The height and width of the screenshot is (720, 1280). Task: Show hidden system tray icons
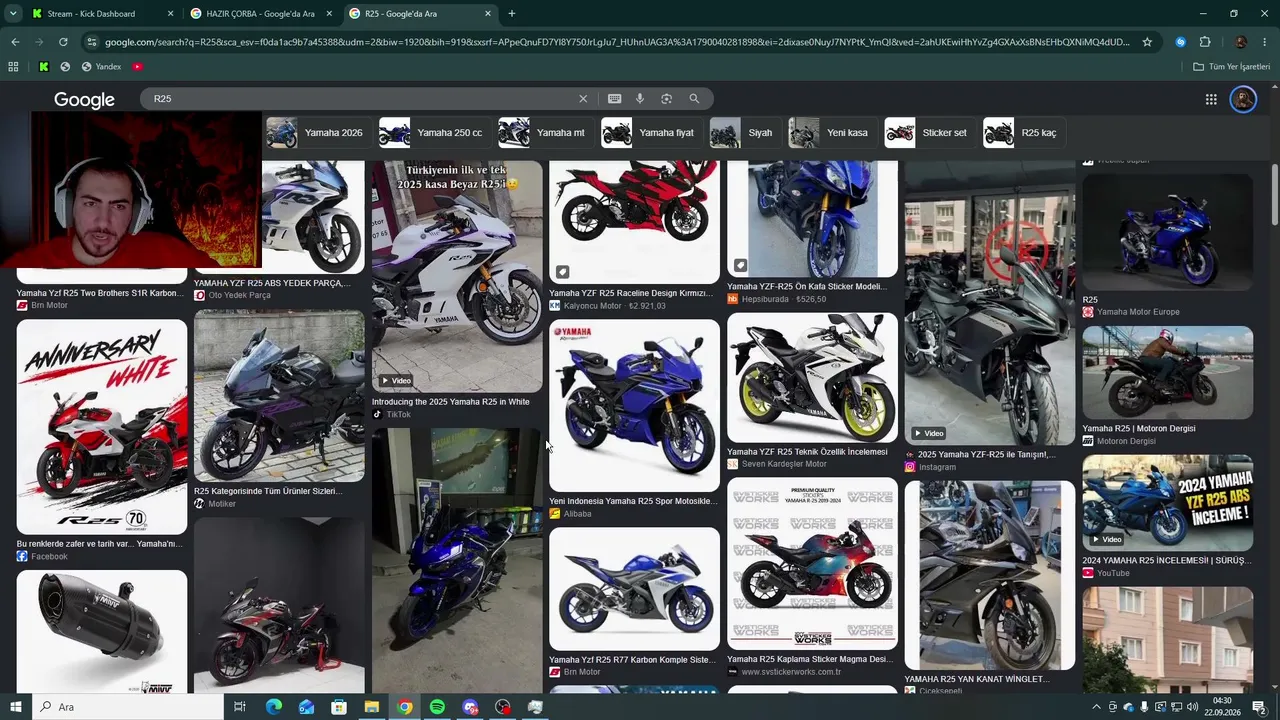(1096, 707)
